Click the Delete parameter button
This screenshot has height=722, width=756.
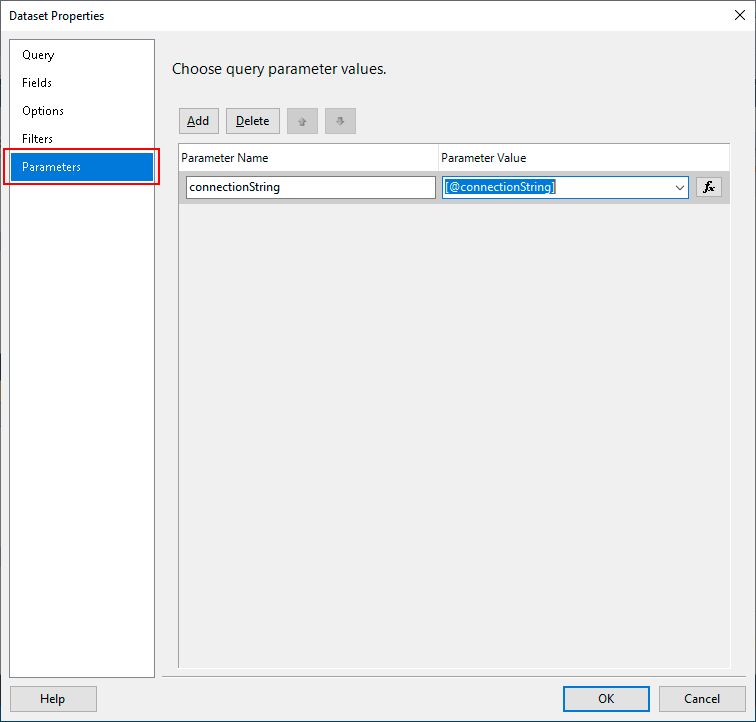[253, 121]
